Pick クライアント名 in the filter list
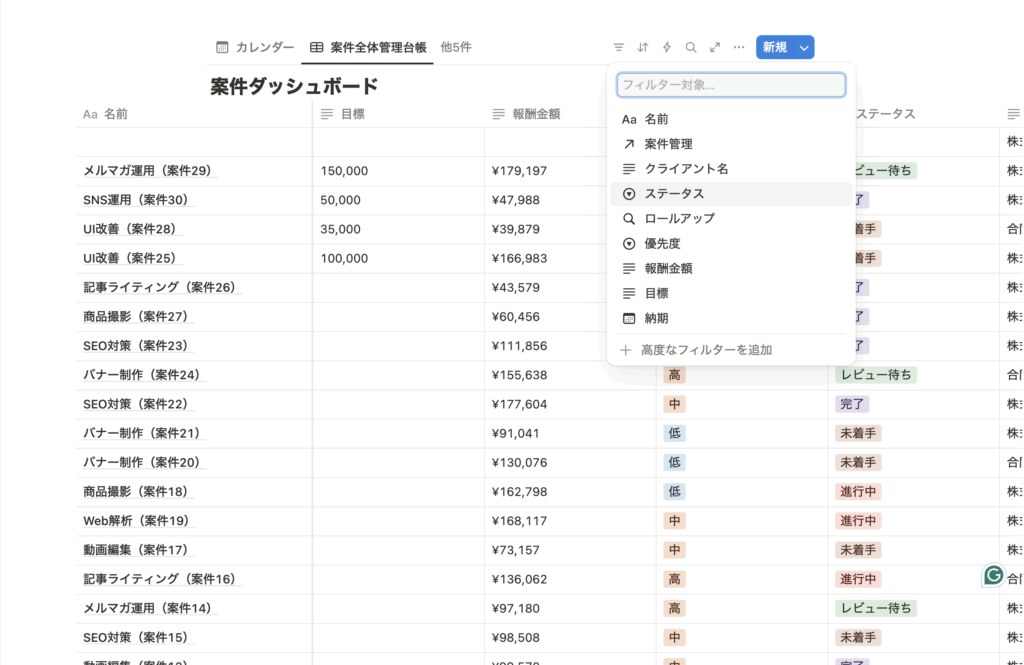 click(686, 169)
